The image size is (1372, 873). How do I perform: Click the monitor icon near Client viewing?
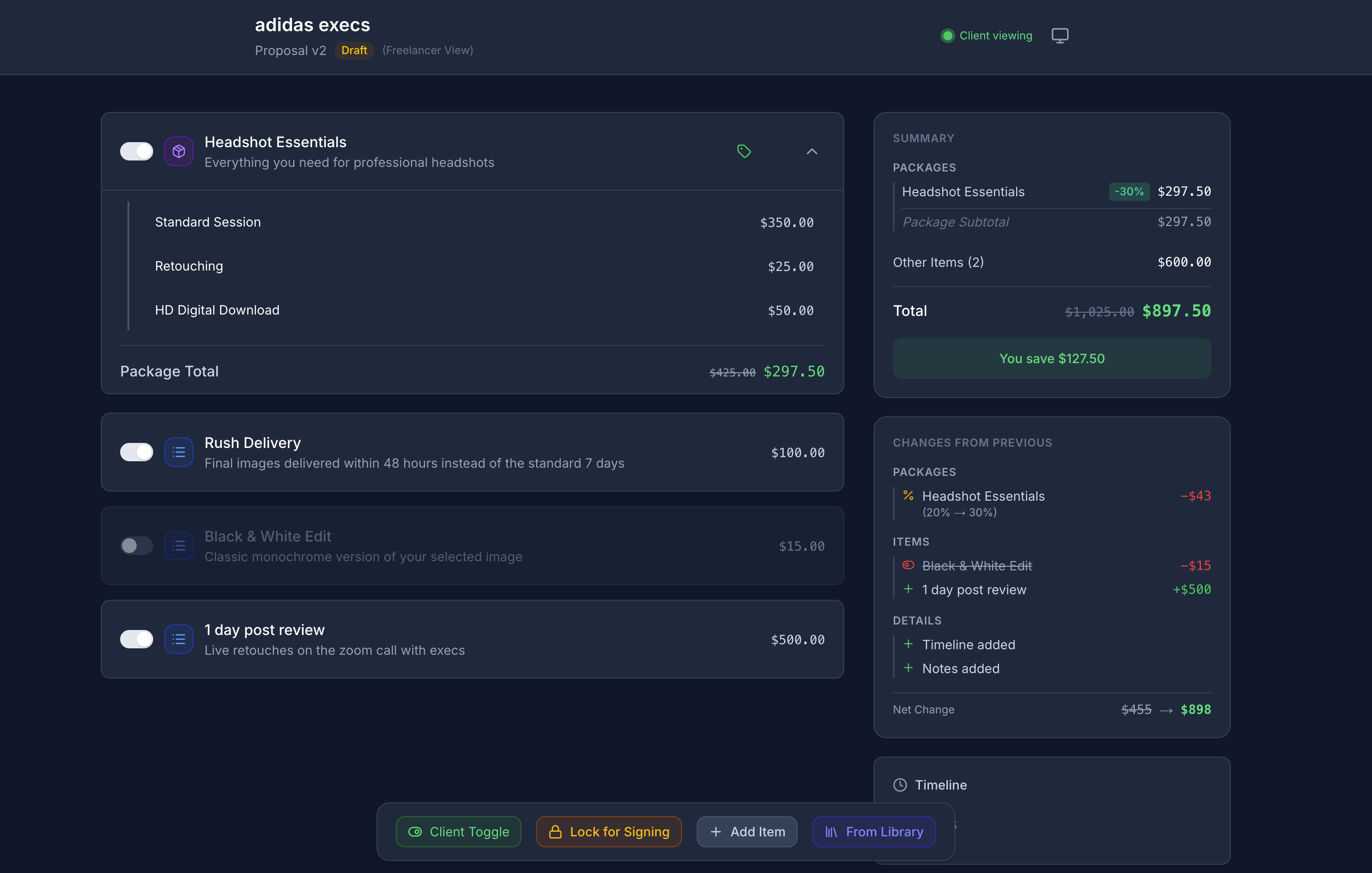click(x=1060, y=35)
